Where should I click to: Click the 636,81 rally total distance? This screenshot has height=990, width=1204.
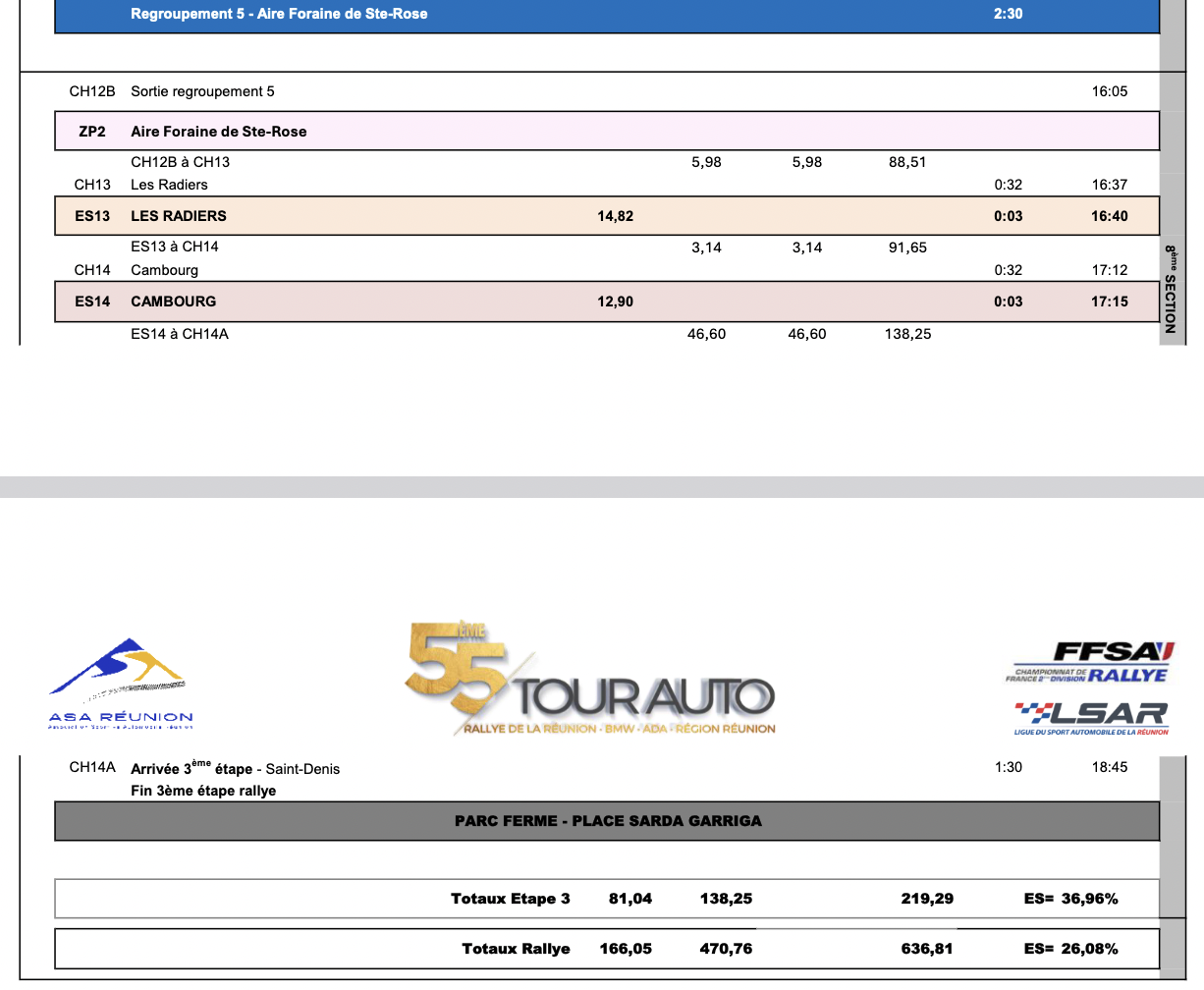coord(926,949)
